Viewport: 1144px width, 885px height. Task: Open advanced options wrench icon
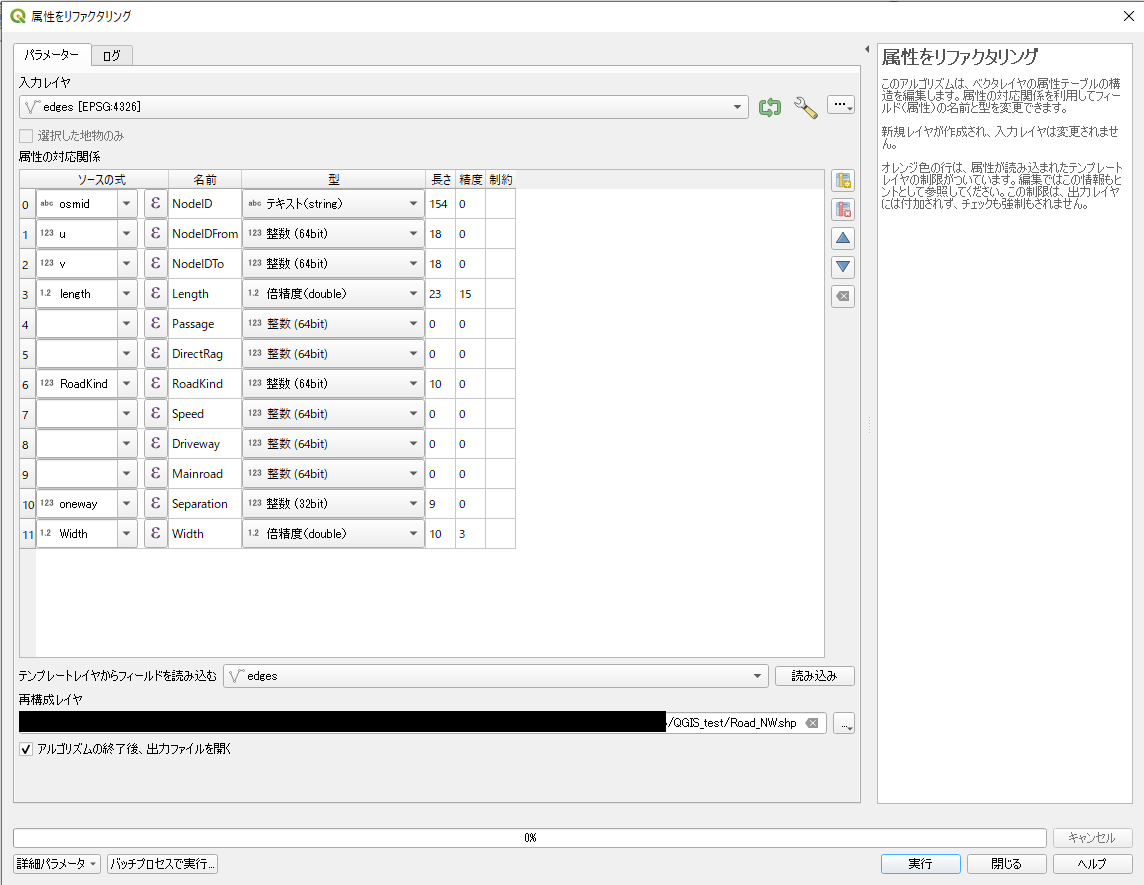(805, 107)
